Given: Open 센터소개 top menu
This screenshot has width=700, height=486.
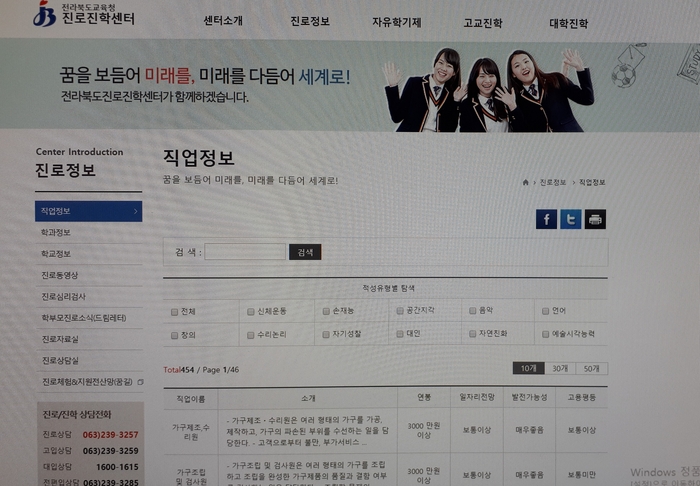Looking at the screenshot, I should [x=223, y=21].
